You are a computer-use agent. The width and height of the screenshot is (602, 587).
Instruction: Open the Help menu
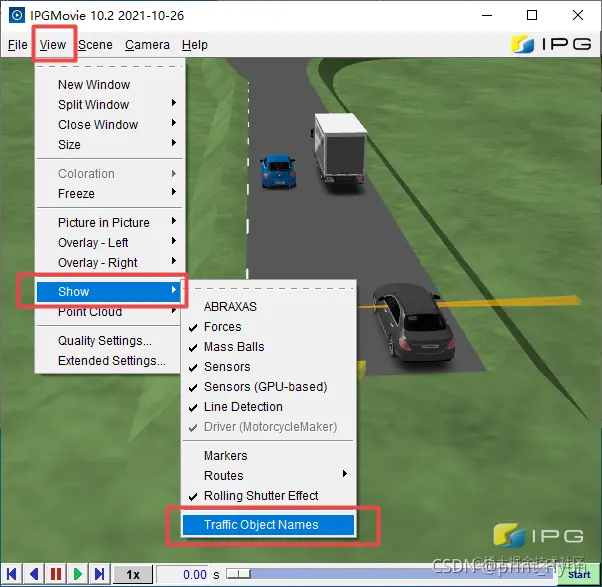pos(195,45)
